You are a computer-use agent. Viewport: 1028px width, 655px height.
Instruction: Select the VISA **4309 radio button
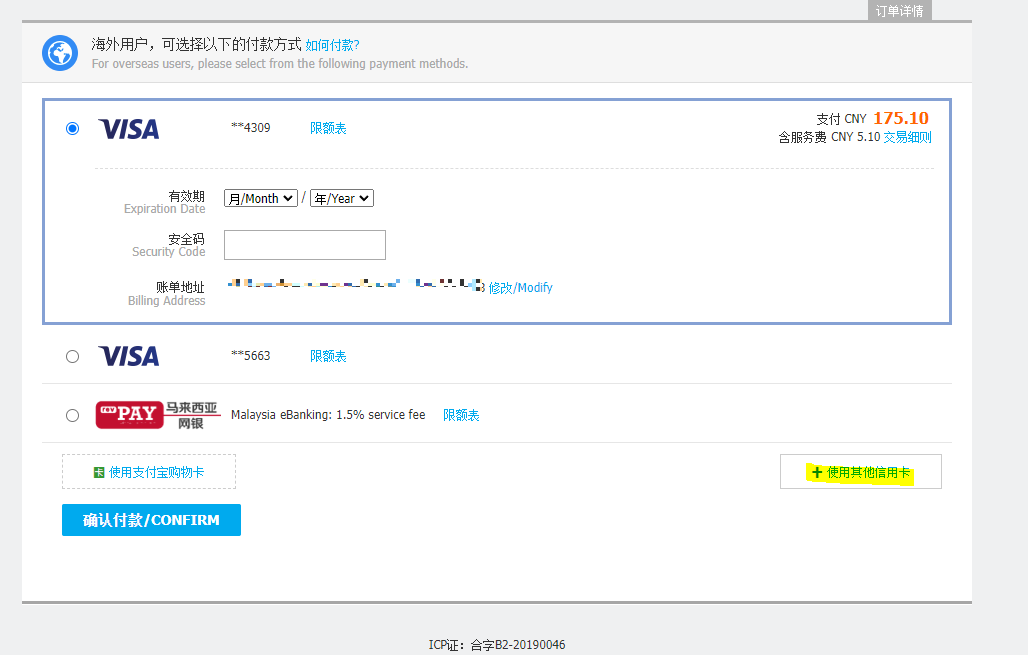point(72,129)
